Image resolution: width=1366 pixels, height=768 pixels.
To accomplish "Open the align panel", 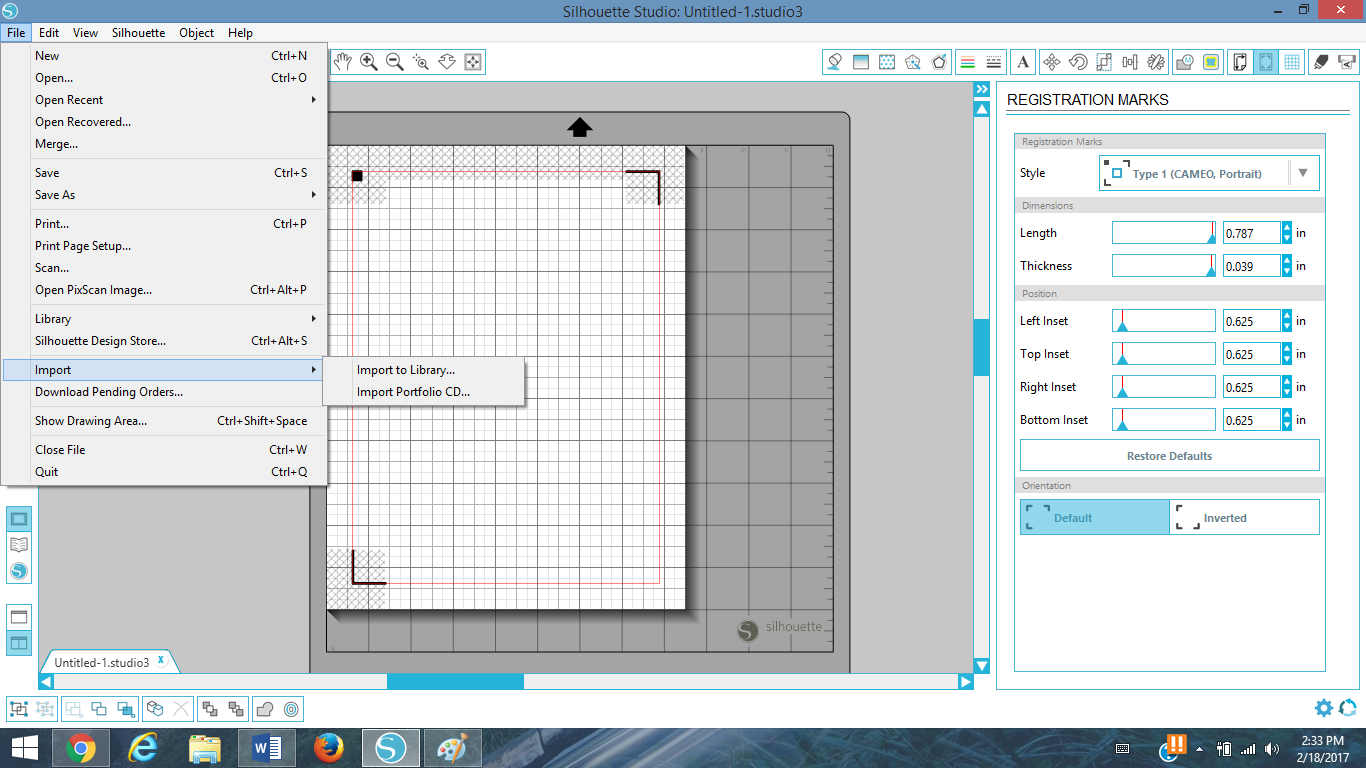I will 1130,62.
